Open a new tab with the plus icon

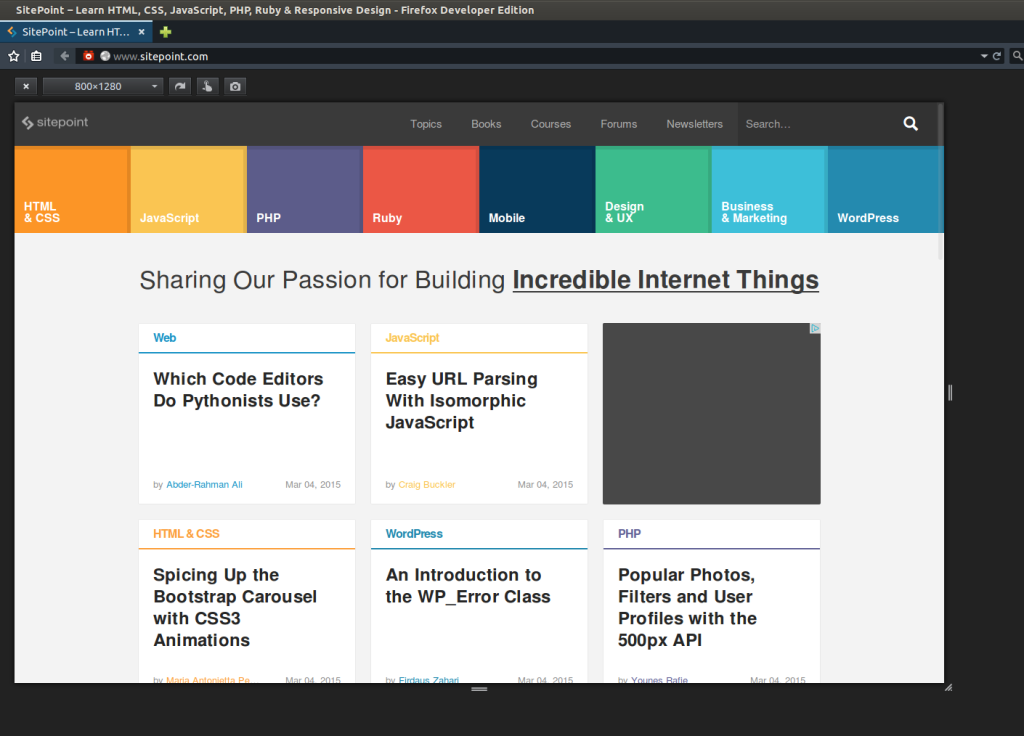166,32
